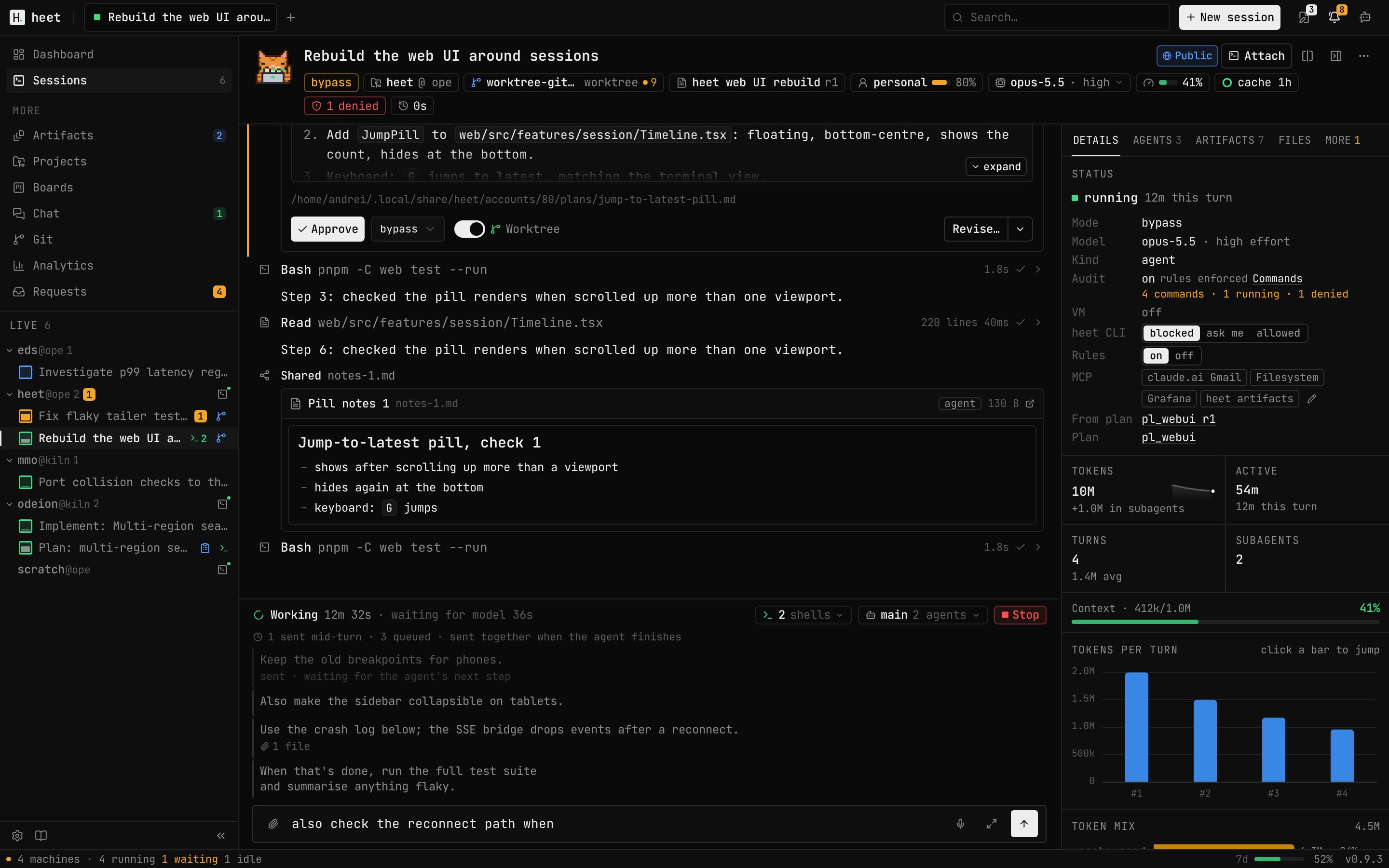
Task: Open the Revise dropdown arrow
Action: coord(1020,229)
